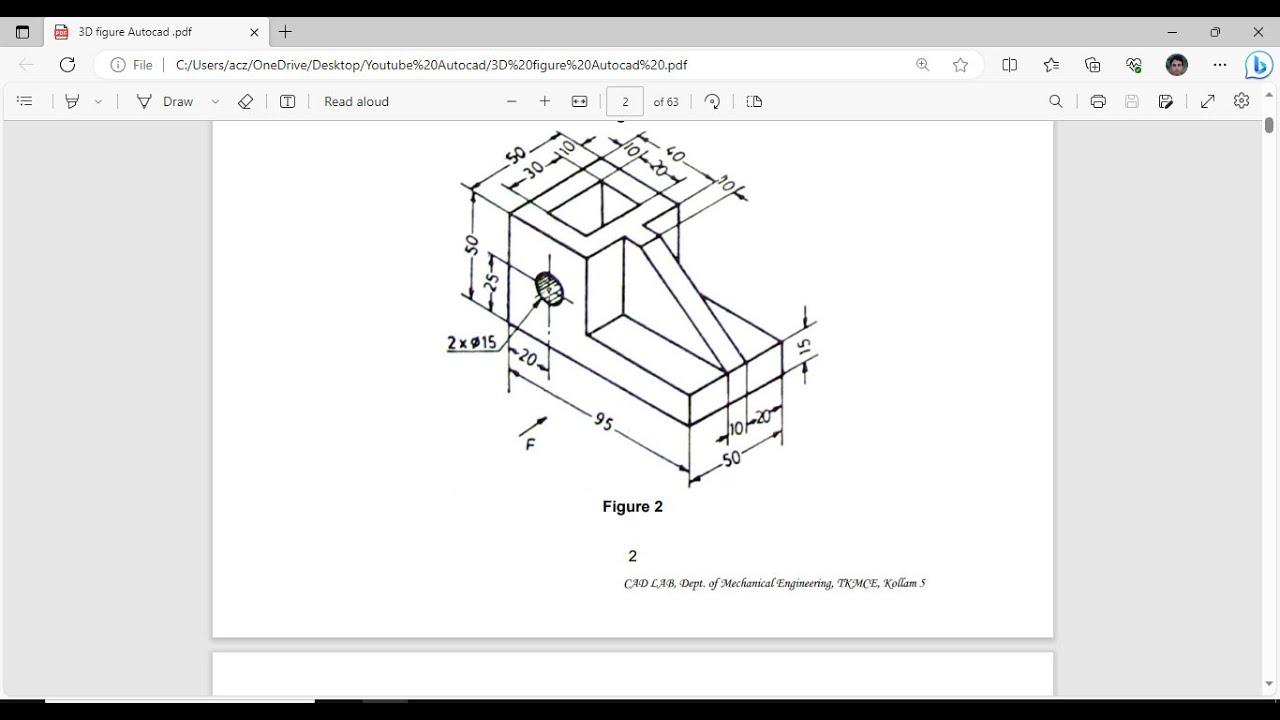This screenshot has height=720, width=1280.
Task: Click the page number field
Action: point(625,101)
